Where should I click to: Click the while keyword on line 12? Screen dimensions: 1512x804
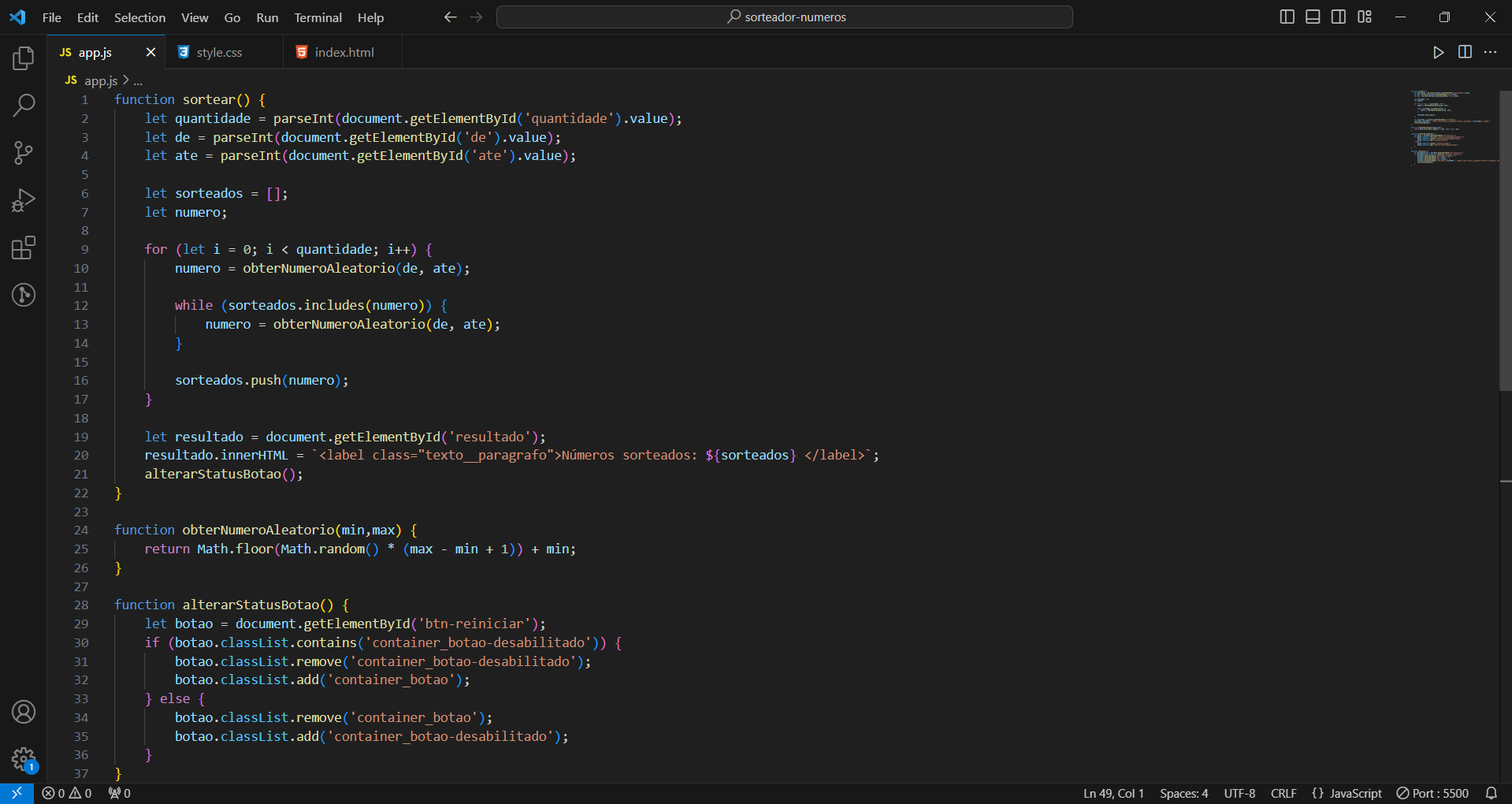(x=194, y=305)
